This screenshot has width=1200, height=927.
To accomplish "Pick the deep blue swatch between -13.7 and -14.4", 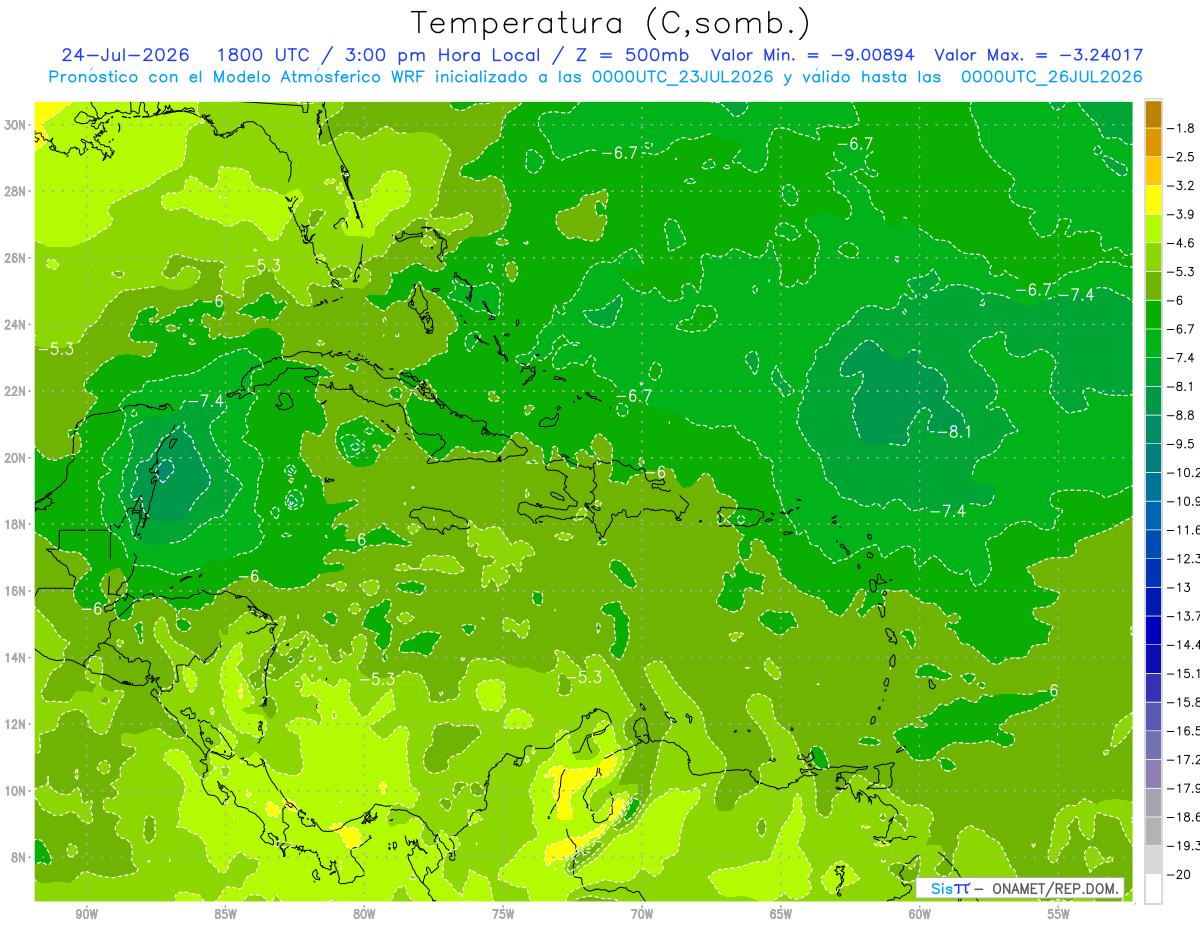I will coord(1153,630).
